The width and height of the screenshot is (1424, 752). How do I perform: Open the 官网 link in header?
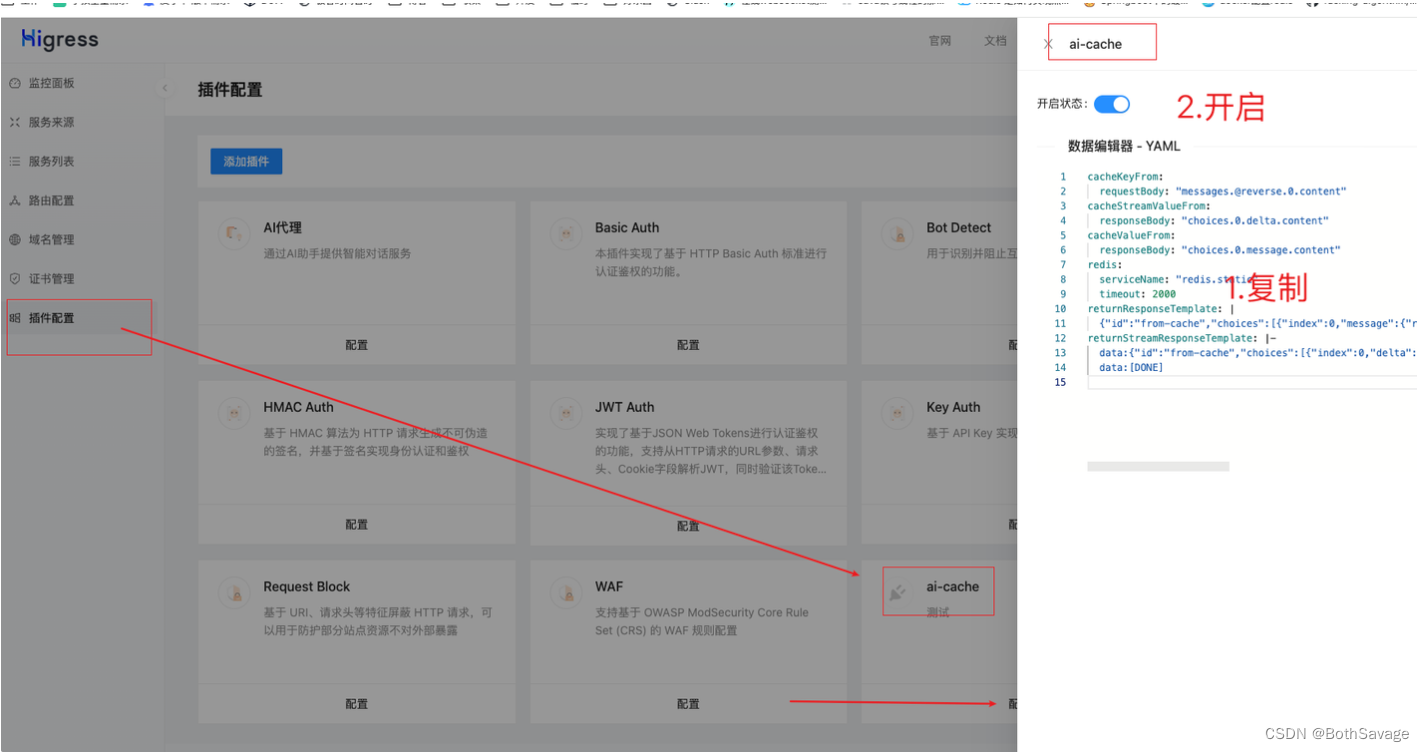tap(939, 41)
